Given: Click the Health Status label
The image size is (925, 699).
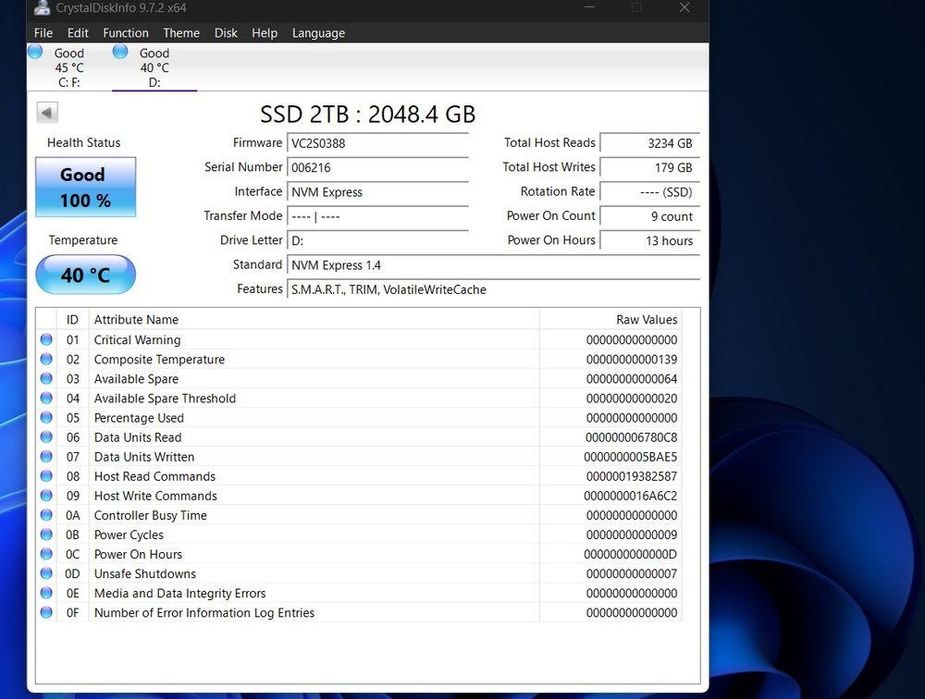Looking at the screenshot, I should tap(84, 143).
